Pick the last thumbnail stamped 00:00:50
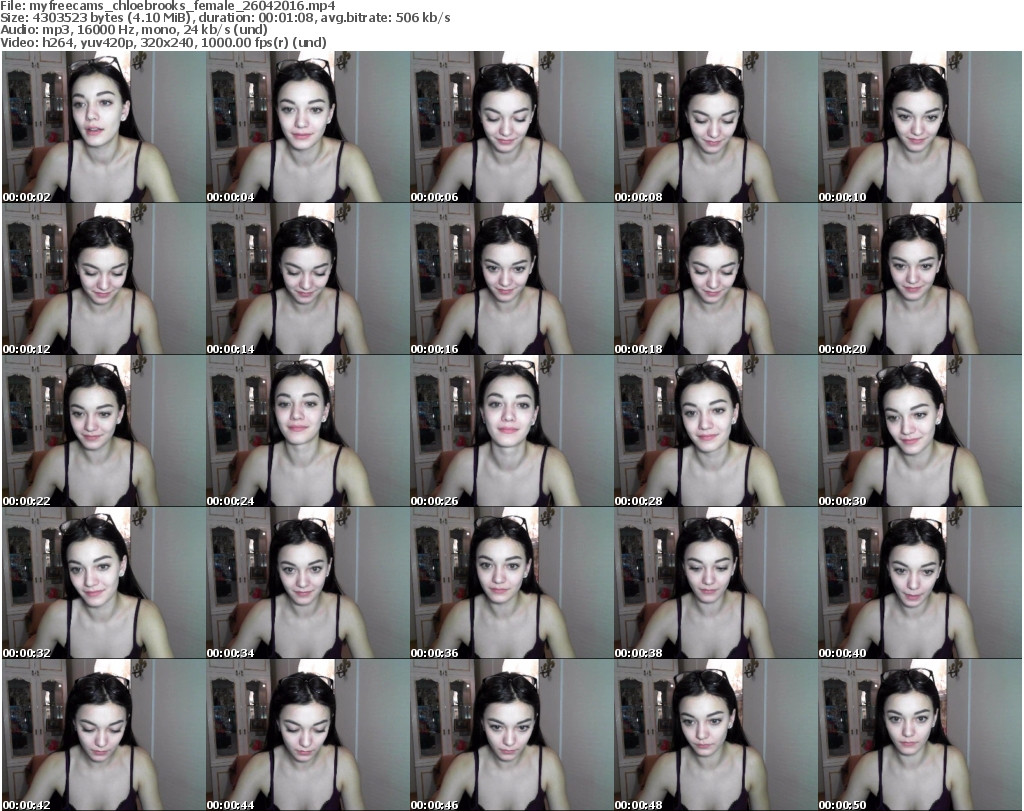 920,735
